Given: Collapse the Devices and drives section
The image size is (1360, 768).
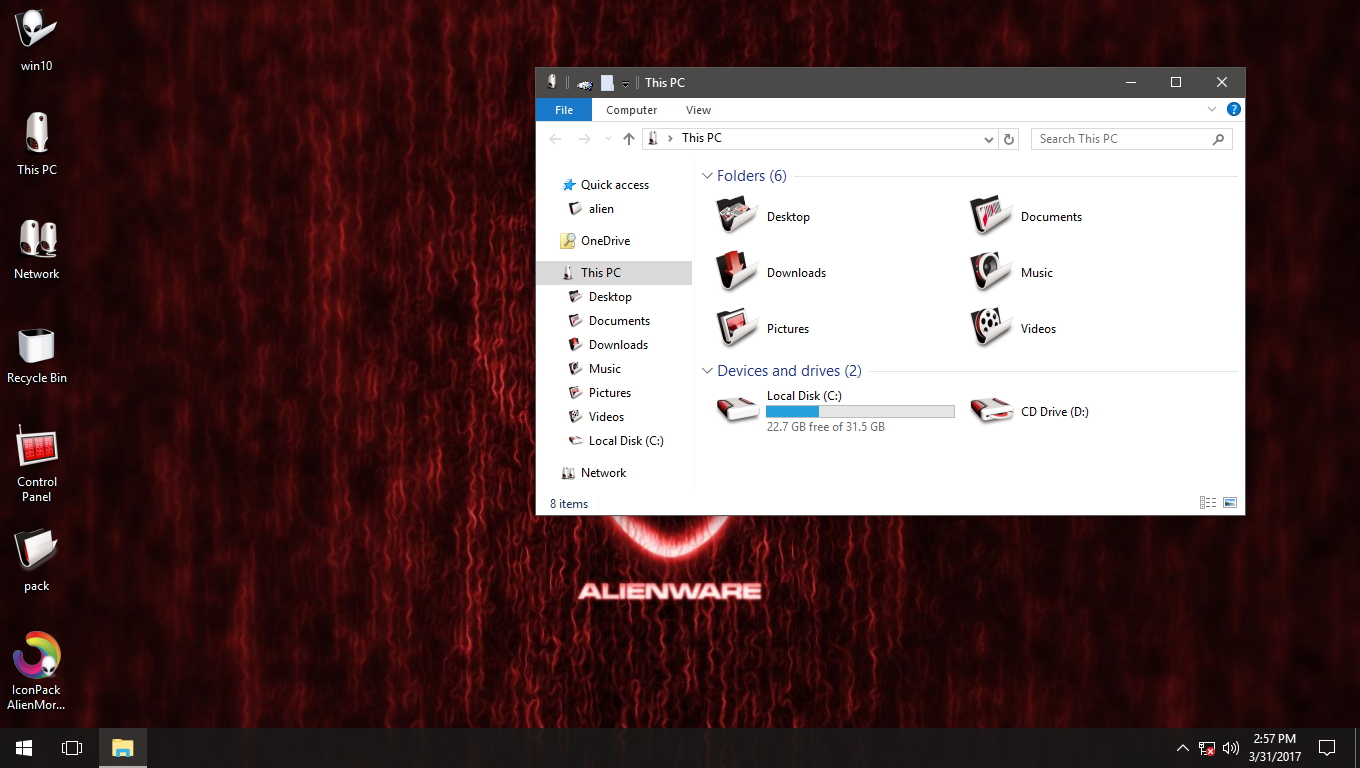Looking at the screenshot, I should (x=707, y=370).
